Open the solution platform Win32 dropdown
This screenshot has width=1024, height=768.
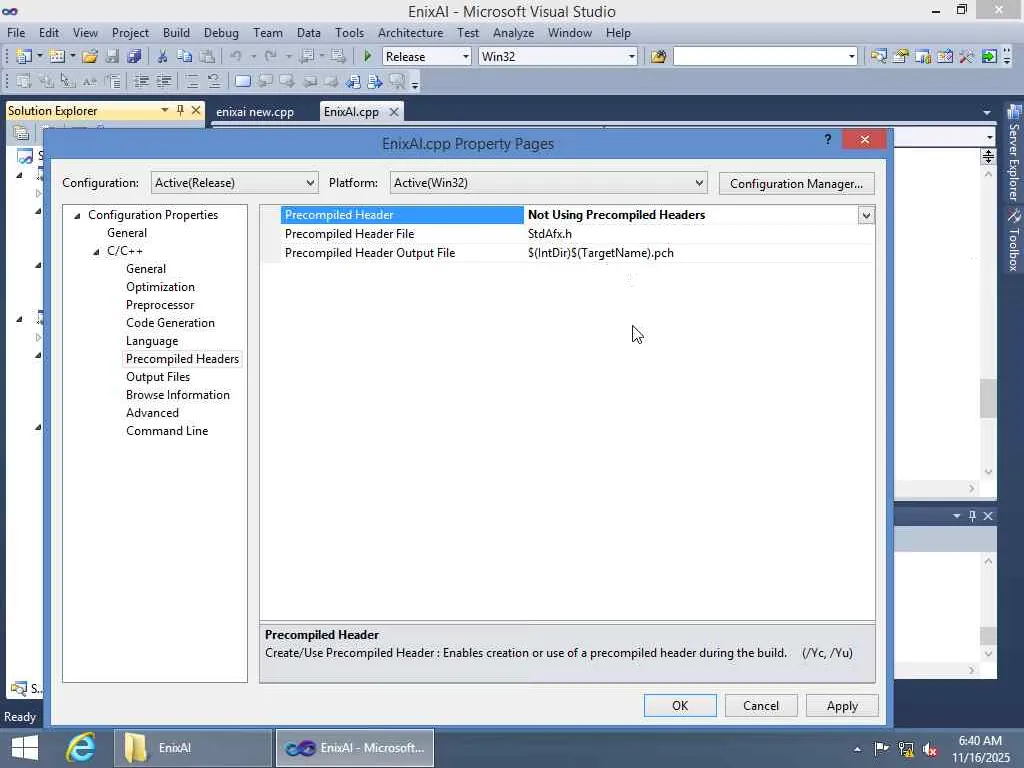click(x=632, y=57)
